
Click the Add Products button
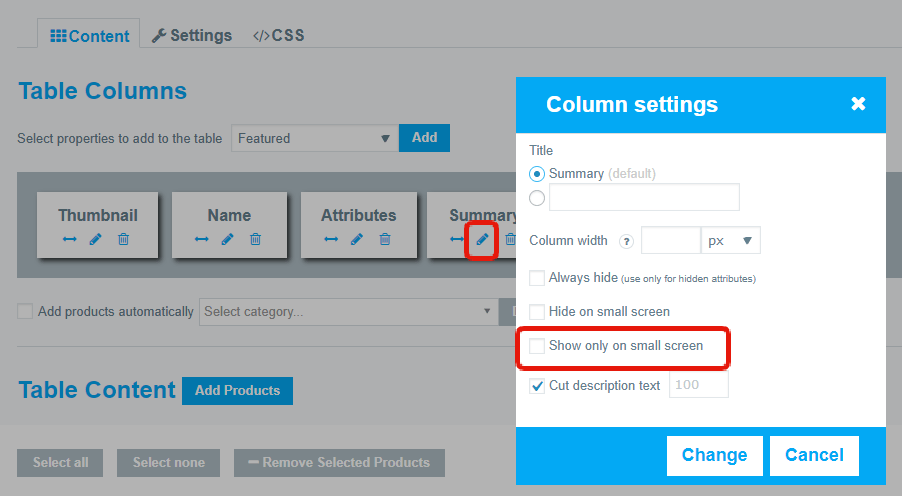[238, 391]
